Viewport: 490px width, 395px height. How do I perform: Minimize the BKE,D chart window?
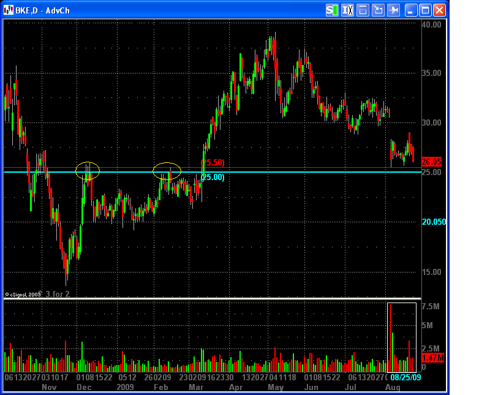pyautogui.click(x=411, y=10)
